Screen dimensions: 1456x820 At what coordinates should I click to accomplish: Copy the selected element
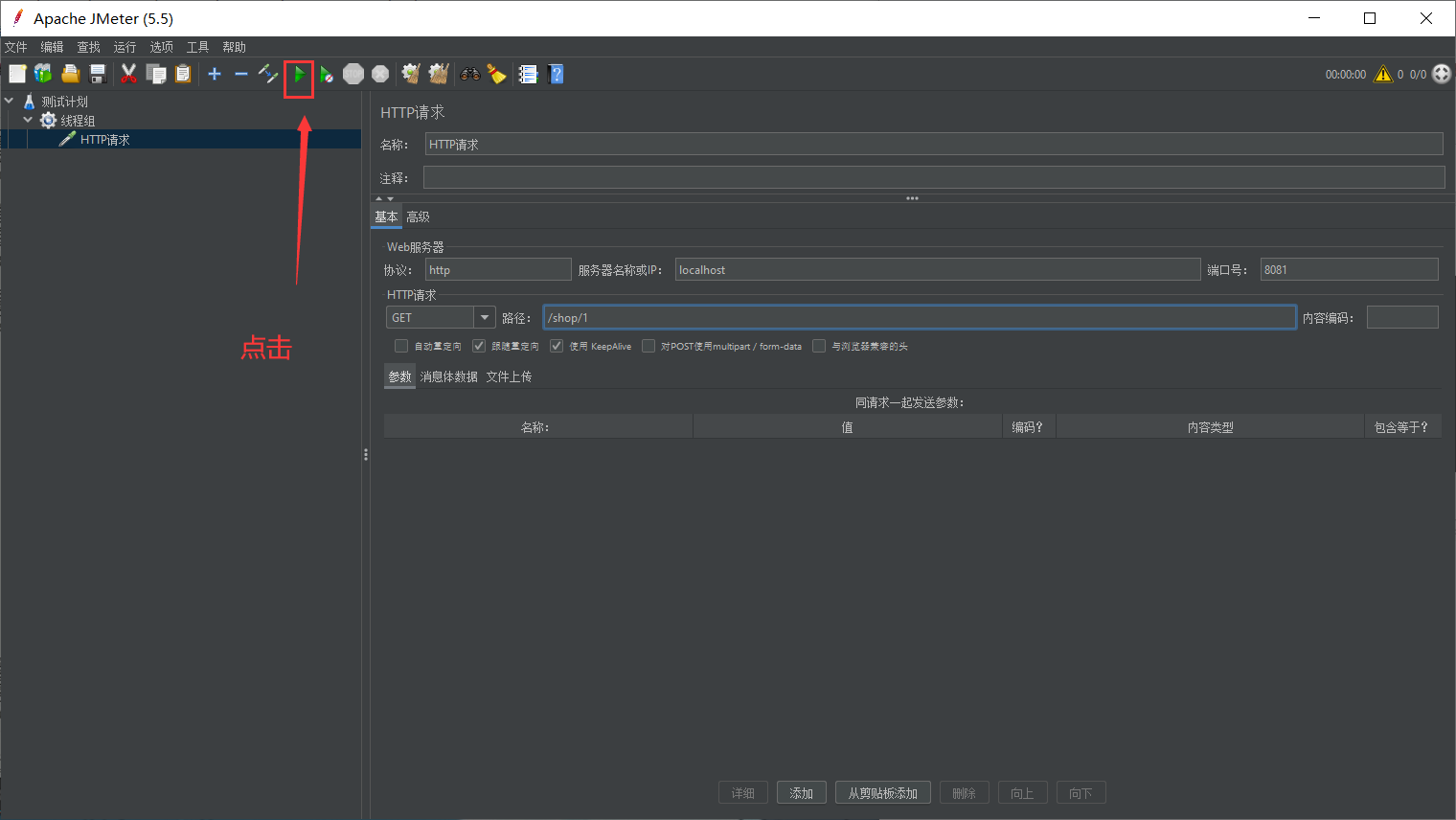pyautogui.click(x=156, y=74)
